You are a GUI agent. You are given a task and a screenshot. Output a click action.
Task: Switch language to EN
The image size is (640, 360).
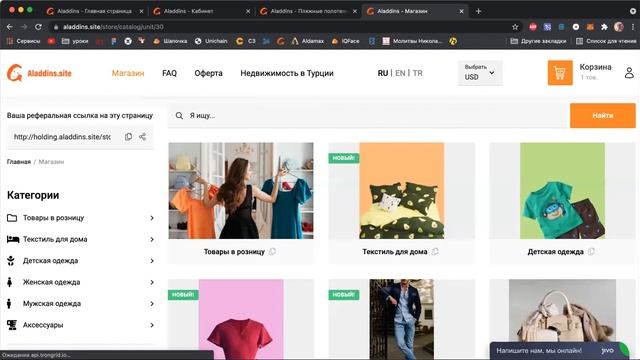click(x=400, y=73)
